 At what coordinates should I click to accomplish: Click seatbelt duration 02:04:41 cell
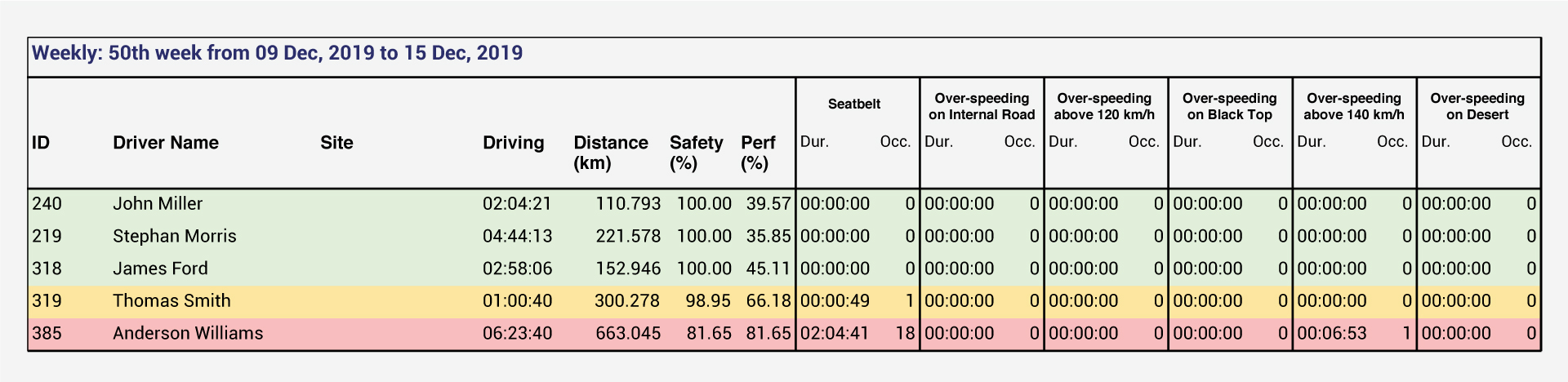pyautogui.click(x=835, y=333)
